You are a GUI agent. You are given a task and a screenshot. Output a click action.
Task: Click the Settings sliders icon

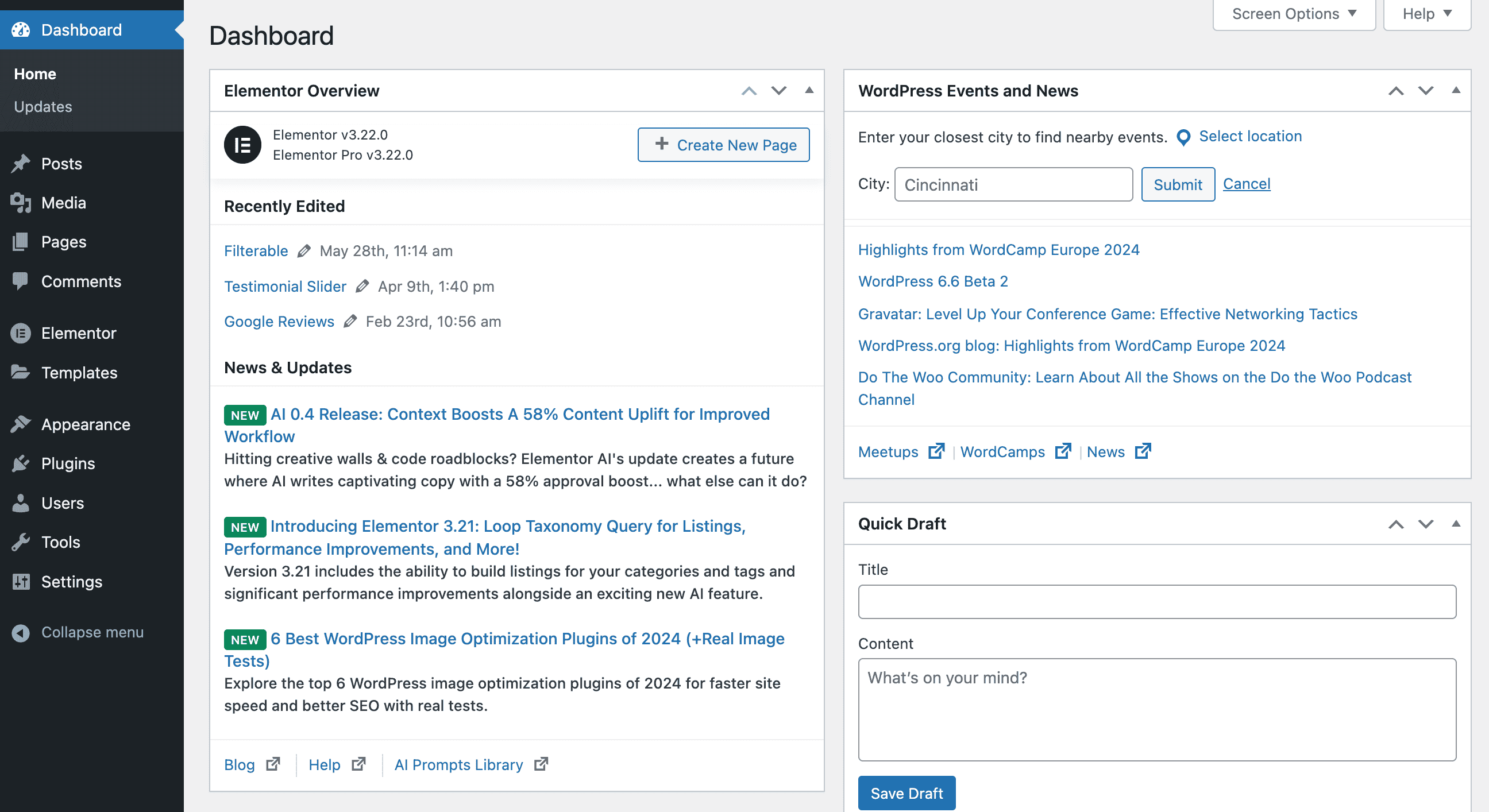[x=21, y=581]
